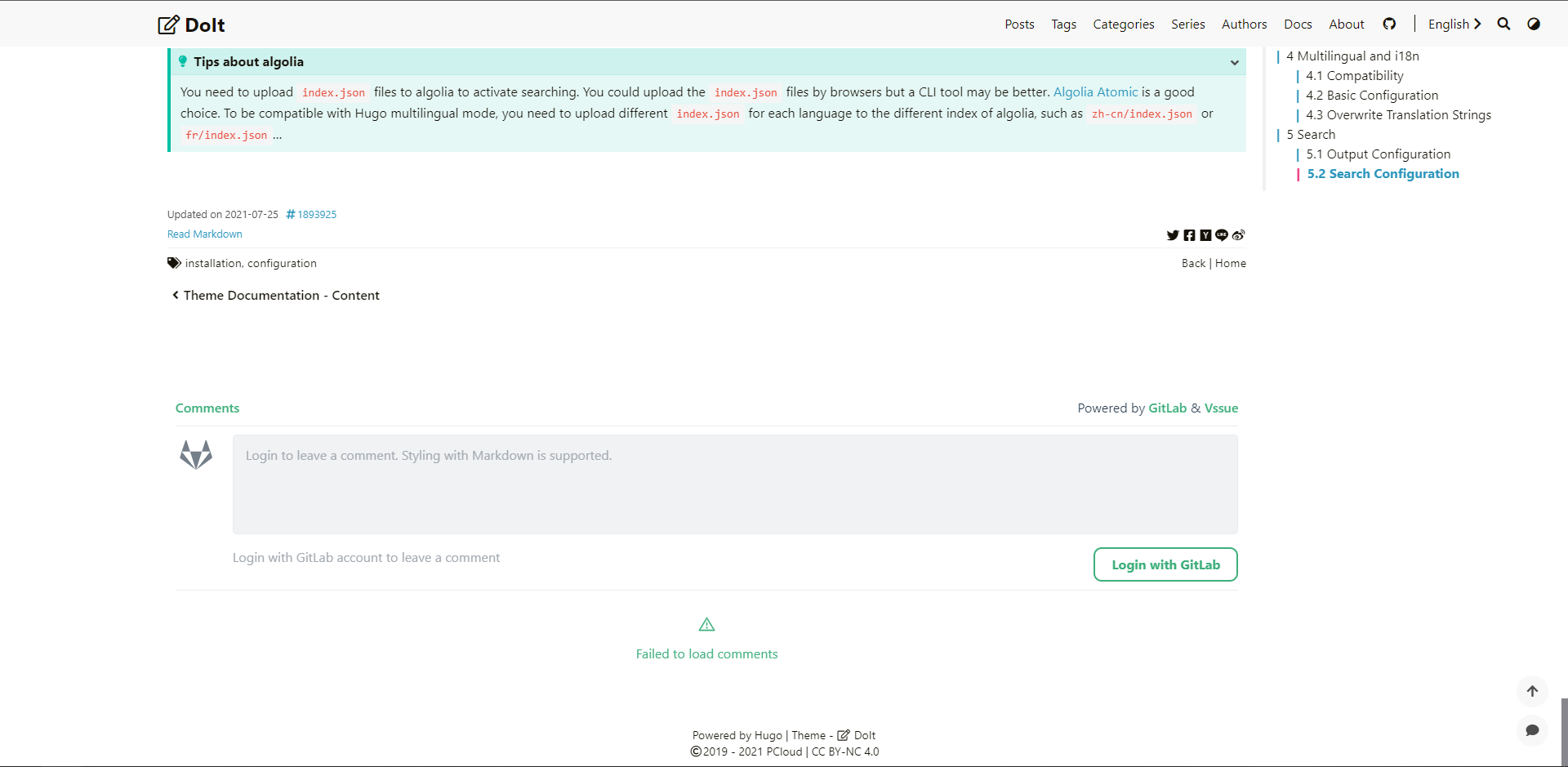Image resolution: width=1568 pixels, height=767 pixels.
Task: Open the search tool
Action: (x=1503, y=24)
